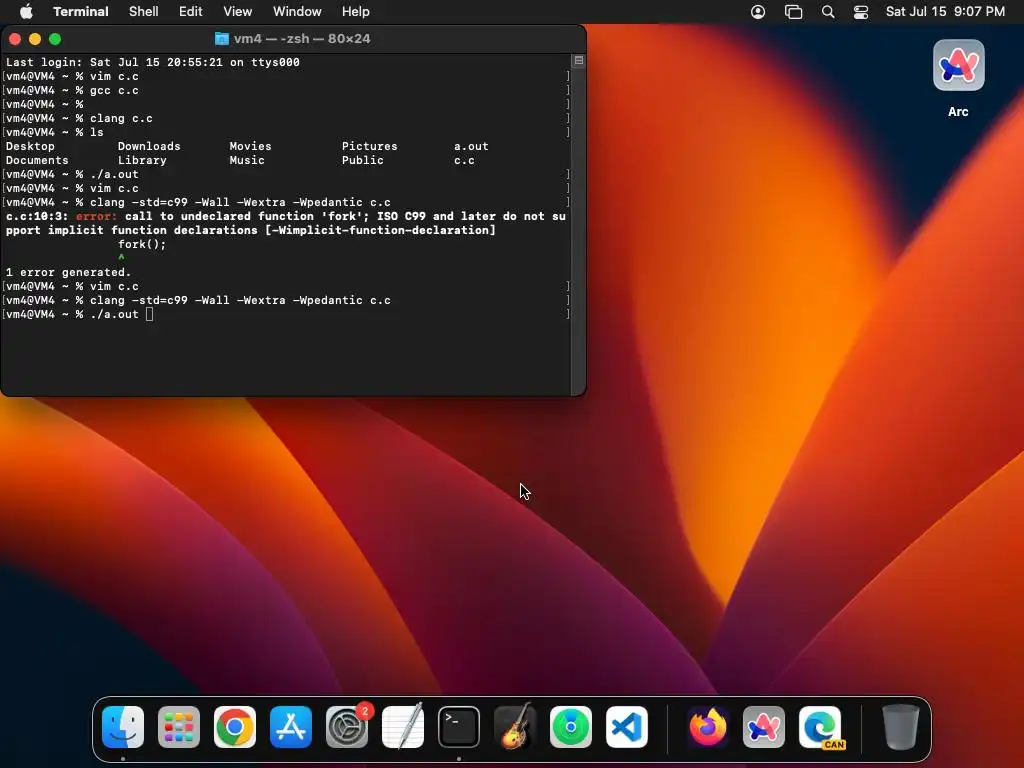Click the red 'error:' text in Terminal
The image size is (1024, 768).
(x=96, y=216)
